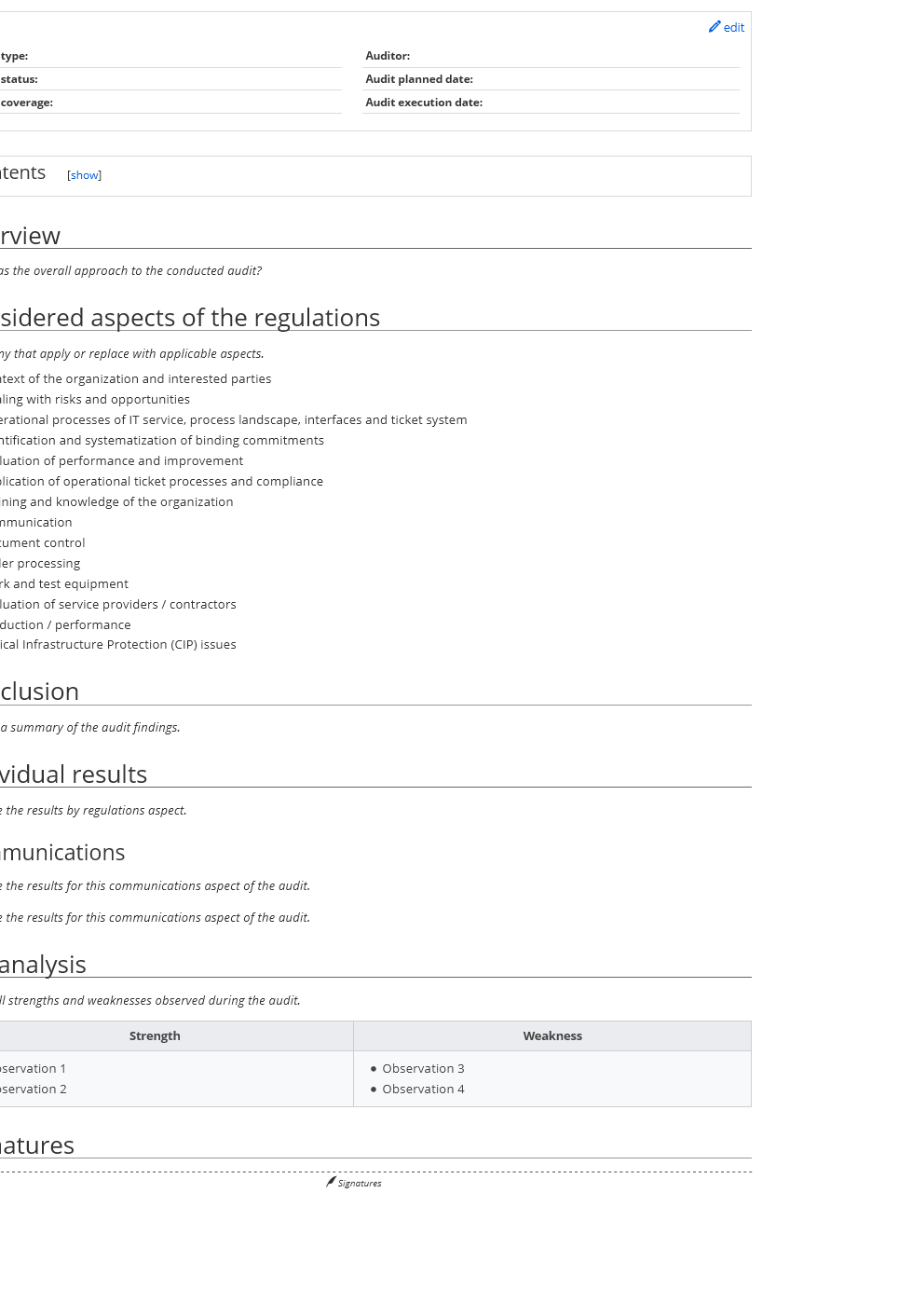This screenshot has height=1316, width=912.
Task: Click the Infrastructure Protection (CIP) issues item
Action: click(118, 645)
